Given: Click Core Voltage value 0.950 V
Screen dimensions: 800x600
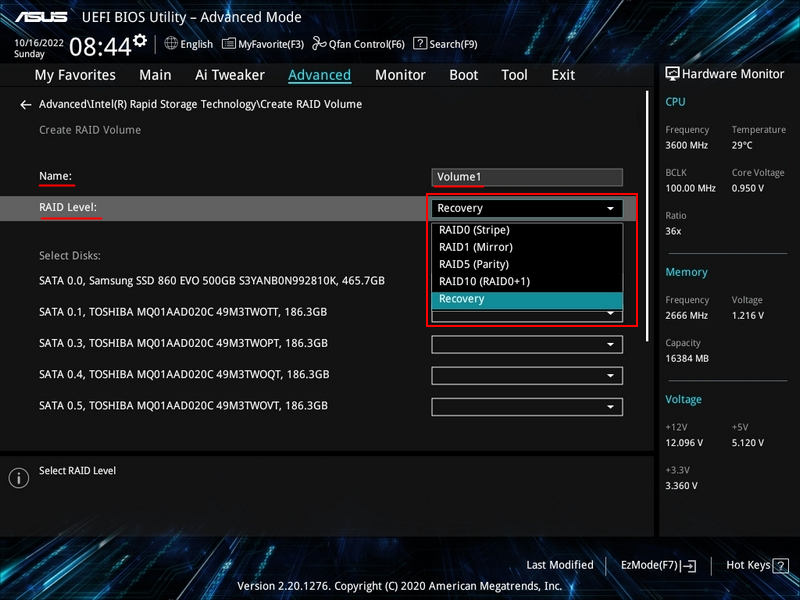Looking at the screenshot, I should coord(747,188).
